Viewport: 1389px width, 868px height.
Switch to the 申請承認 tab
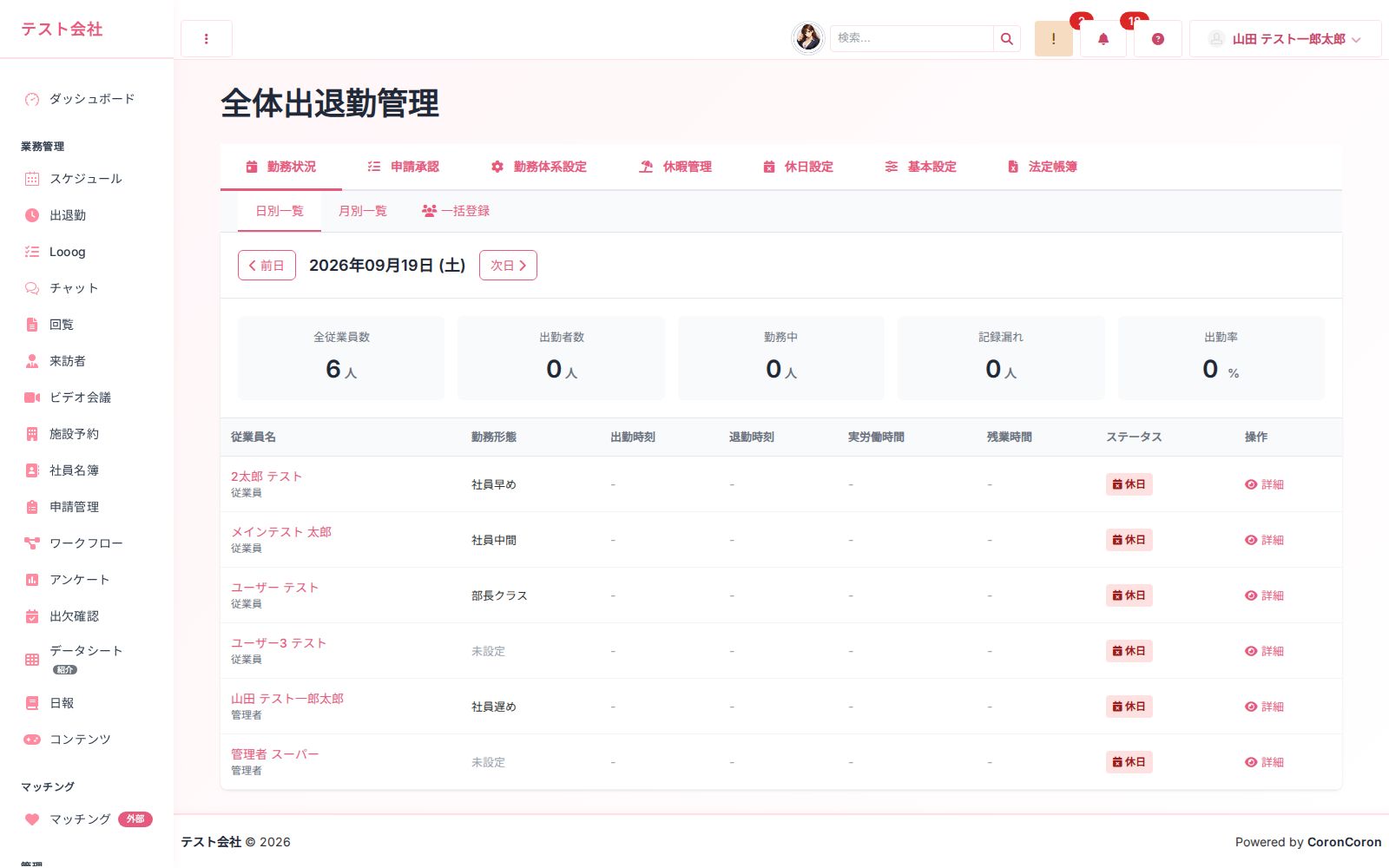[404, 167]
